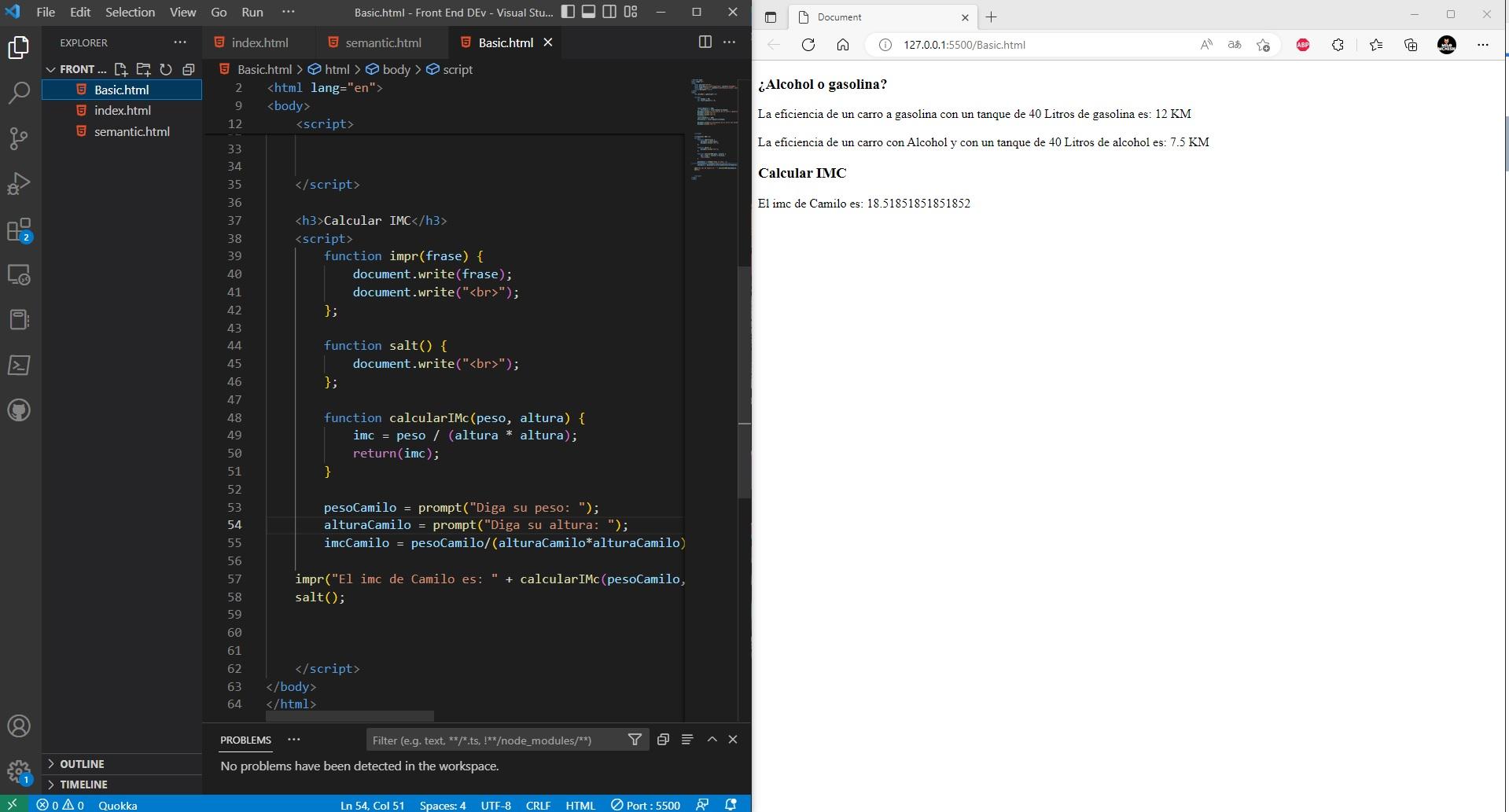Switch to index.html editor tab
The image size is (1509, 812).
point(259,42)
